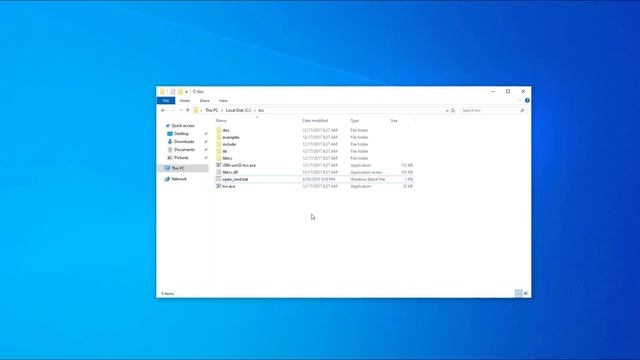Go up one folder level

[x=188, y=110]
